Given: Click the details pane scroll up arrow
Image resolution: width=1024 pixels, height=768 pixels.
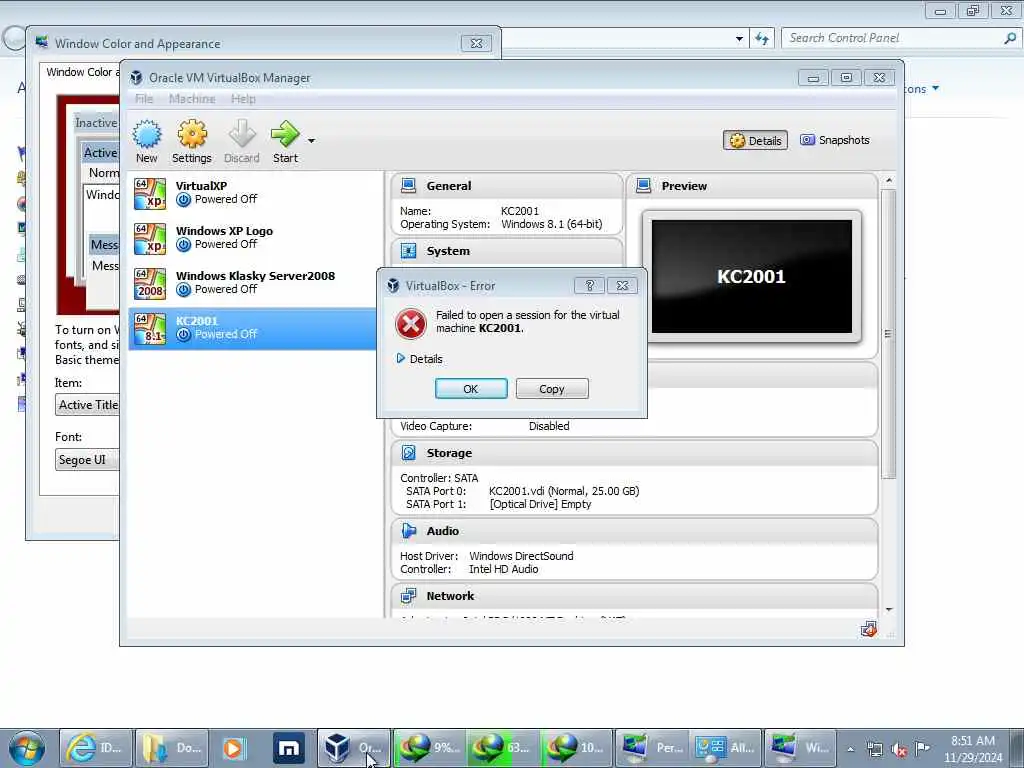Looking at the screenshot, I should [x=889, y=180].
